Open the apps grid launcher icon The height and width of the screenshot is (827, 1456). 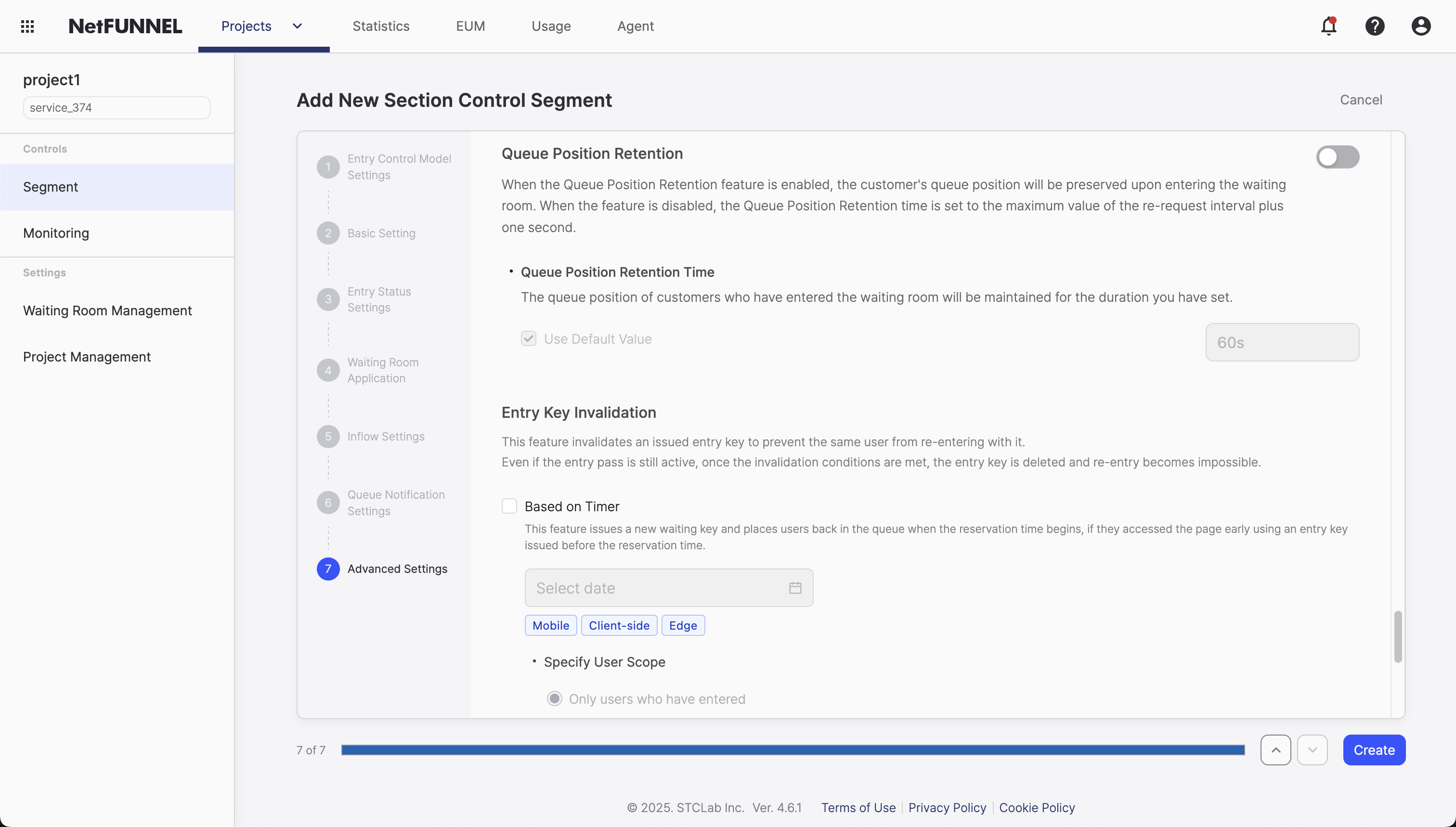(27, 26)
